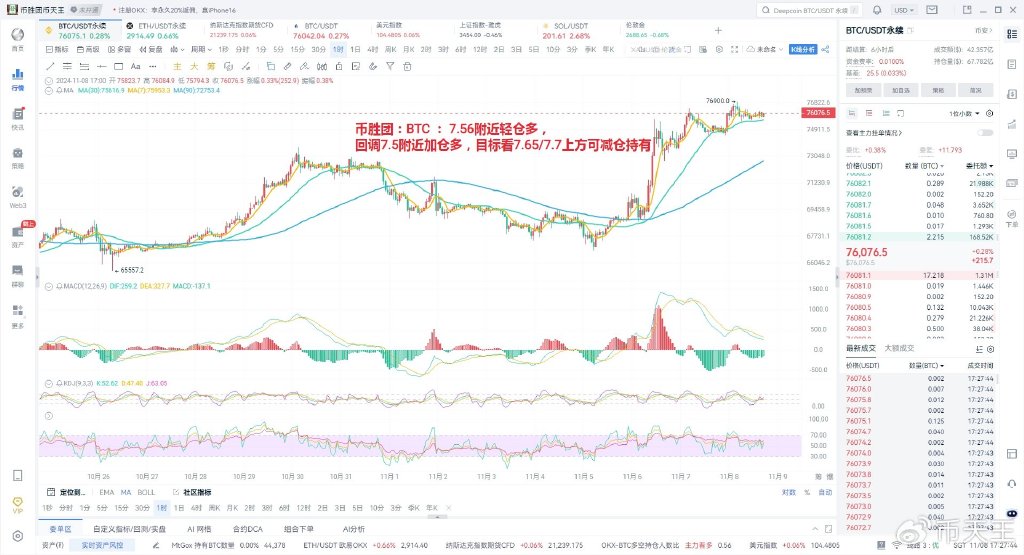Click the 复盘 replay button
Viewport: 1024px width, 555px height.
[151, 50]
